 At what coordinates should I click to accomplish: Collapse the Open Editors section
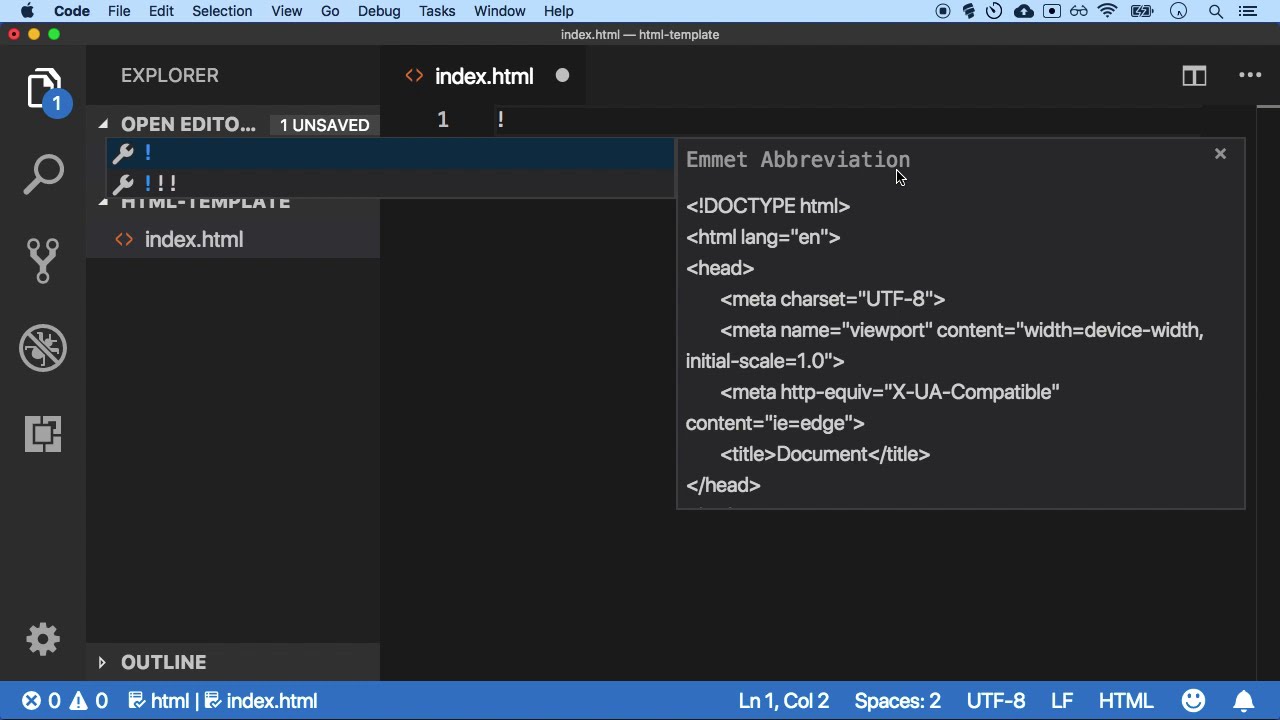[x=103, y=124]
